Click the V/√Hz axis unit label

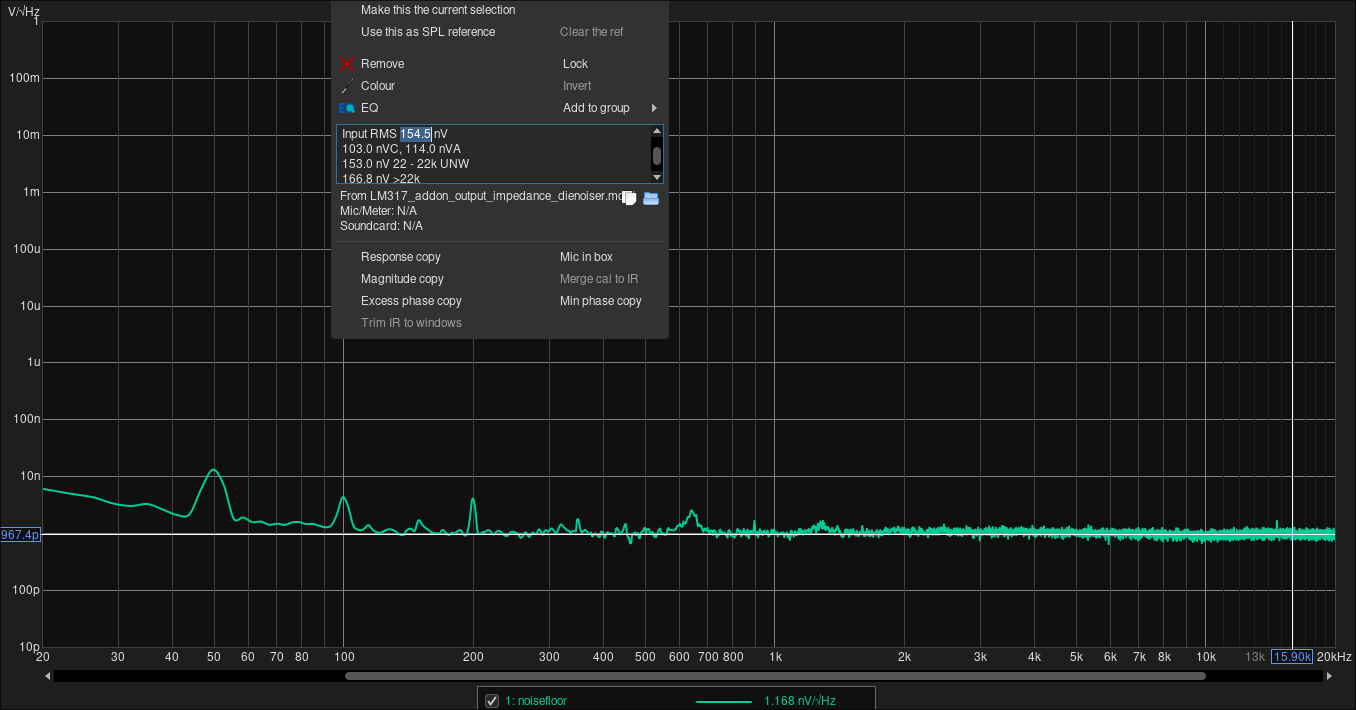(x=25, y=10)
